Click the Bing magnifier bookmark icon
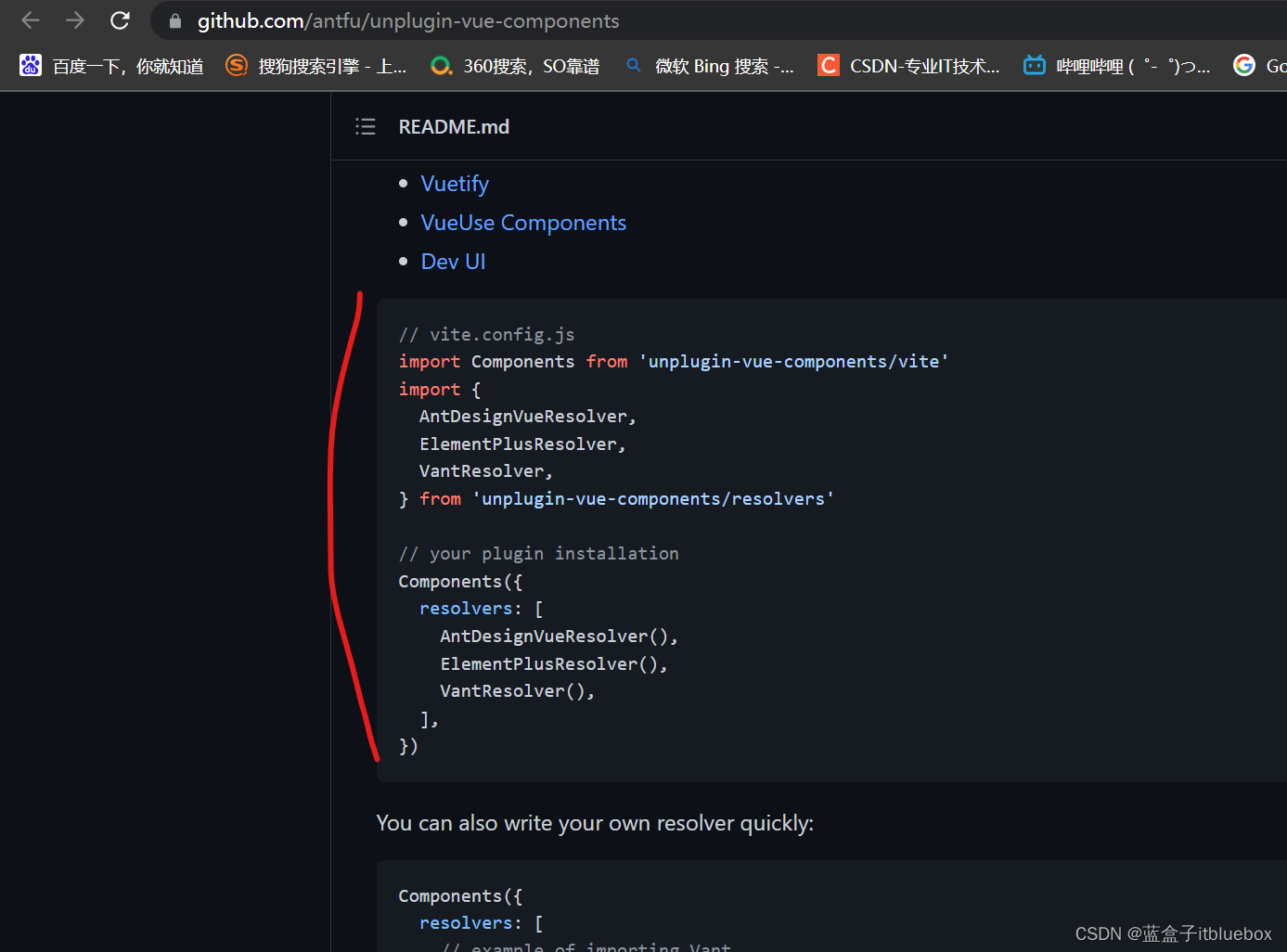The height and width of the screenshot is (952, 1287). coord(634,65)
